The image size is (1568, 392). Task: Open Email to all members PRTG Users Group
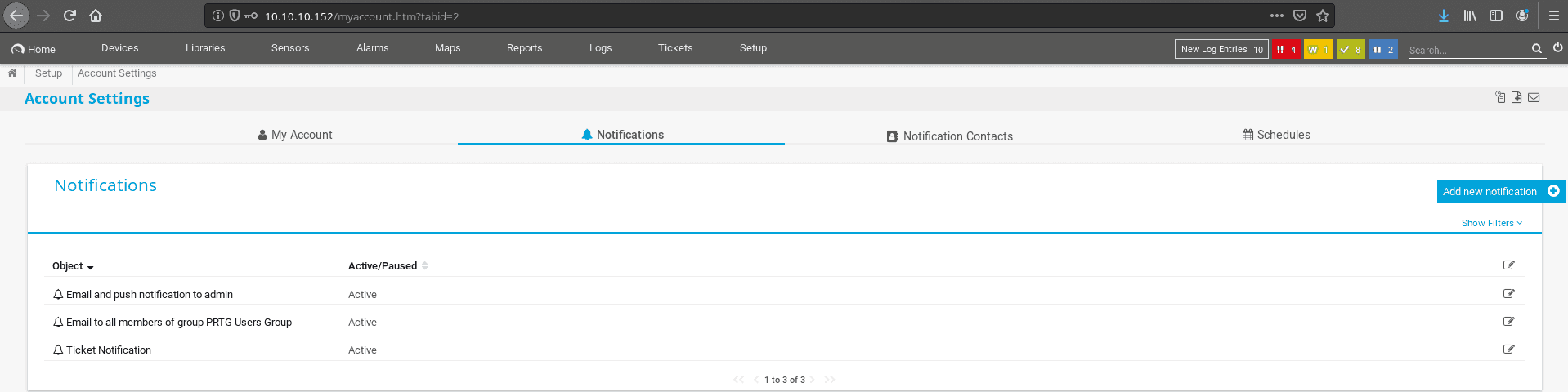(179, 323)
